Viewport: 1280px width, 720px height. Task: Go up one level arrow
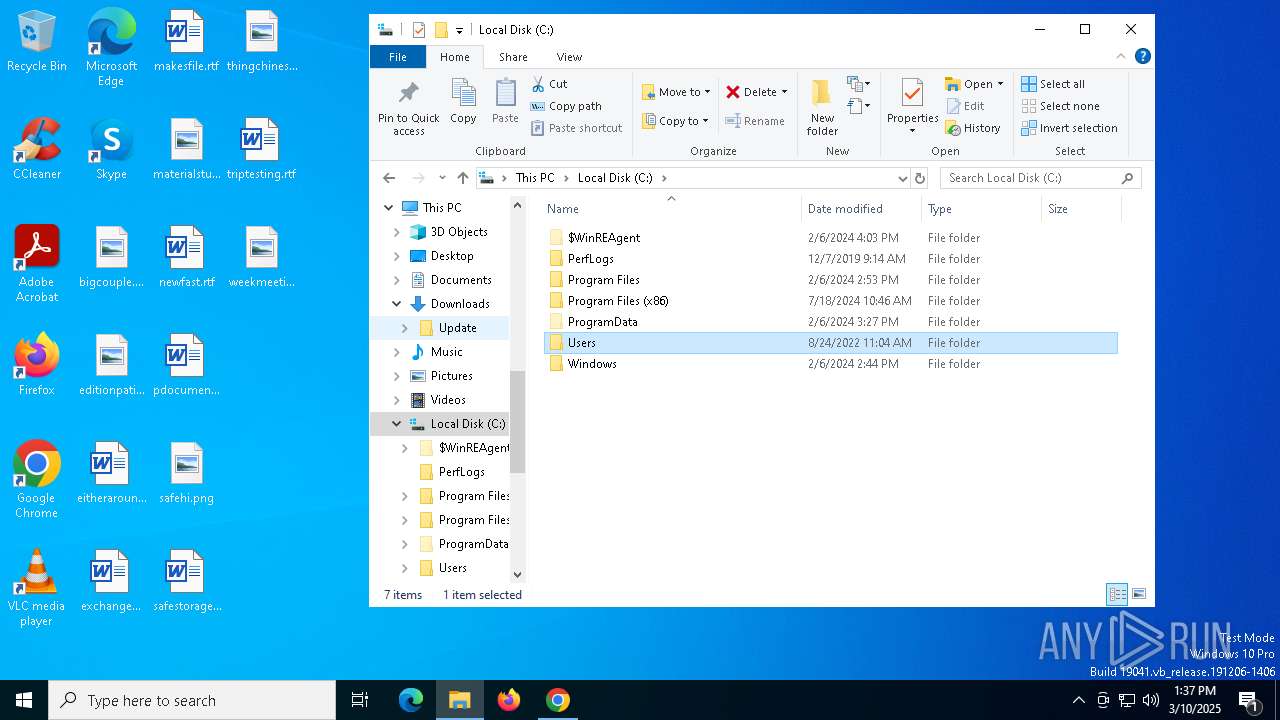coord(462,178)
